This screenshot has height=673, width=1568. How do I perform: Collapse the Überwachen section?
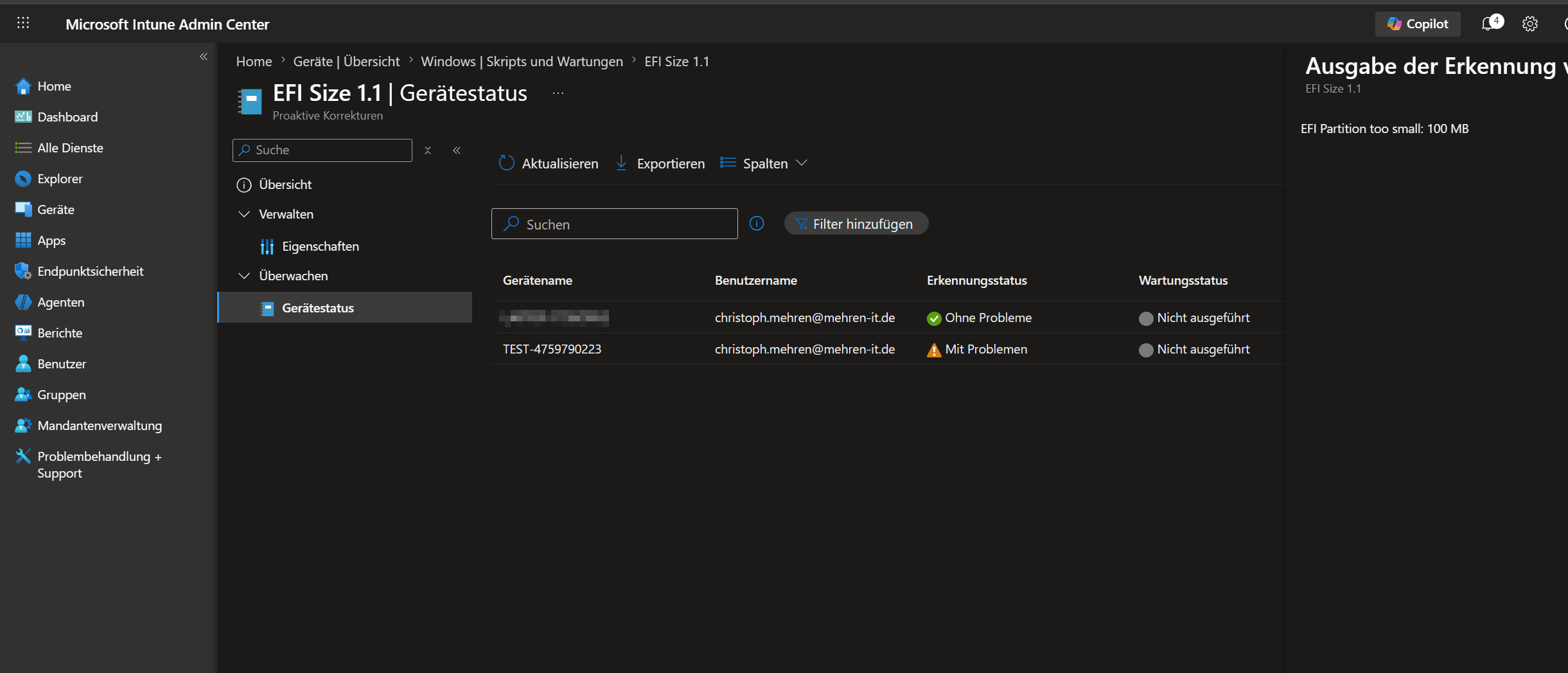[x=244, y=276]
